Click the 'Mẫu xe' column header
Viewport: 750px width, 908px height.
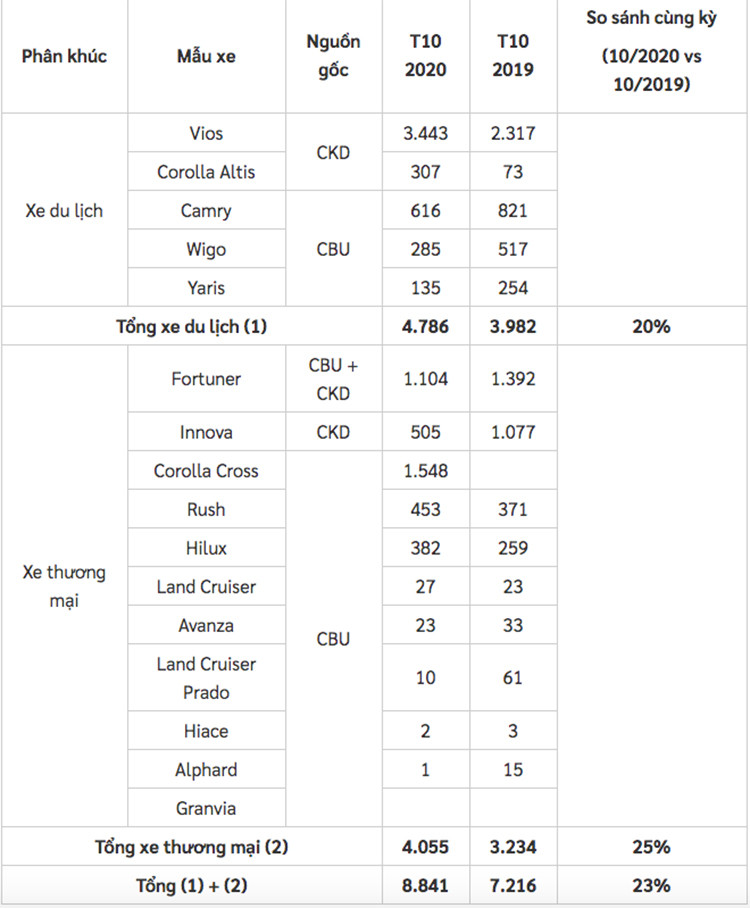[x=206, y=56]
